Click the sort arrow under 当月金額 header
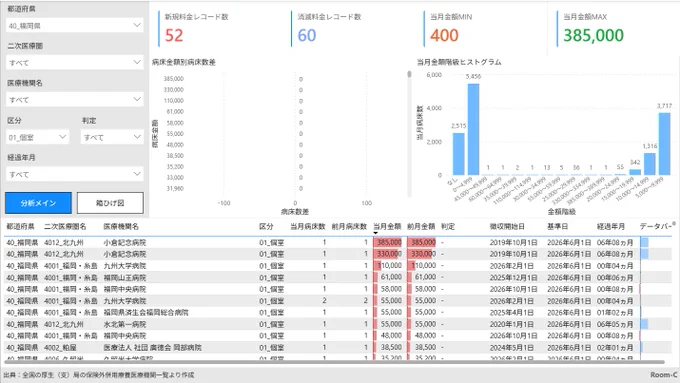The image size is (680, 383). (376, 233)
